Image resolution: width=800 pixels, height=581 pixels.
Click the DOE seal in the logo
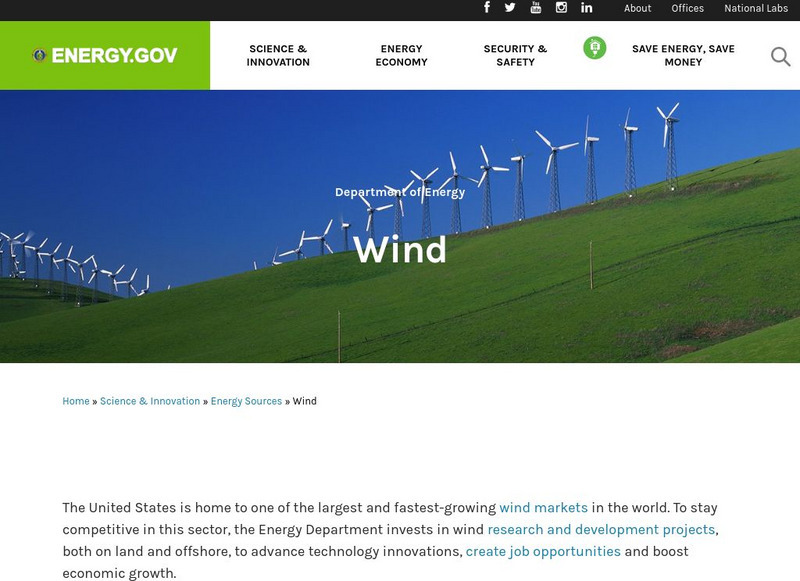click(x=39, y=55)
